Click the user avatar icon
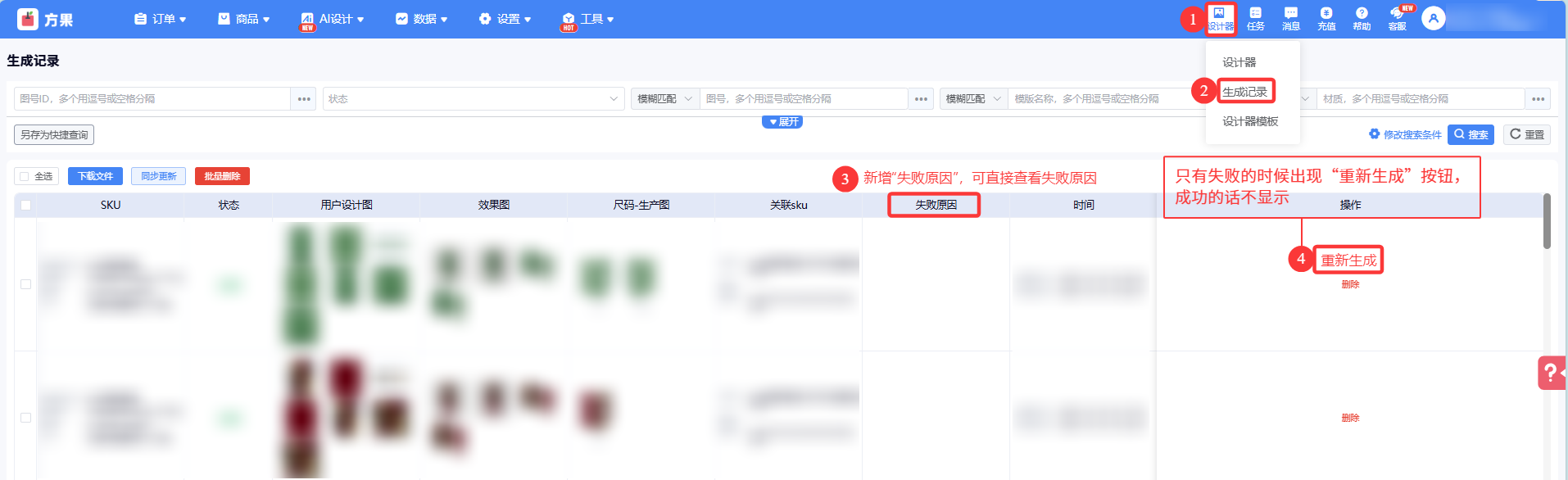 tap(1433, 18)
